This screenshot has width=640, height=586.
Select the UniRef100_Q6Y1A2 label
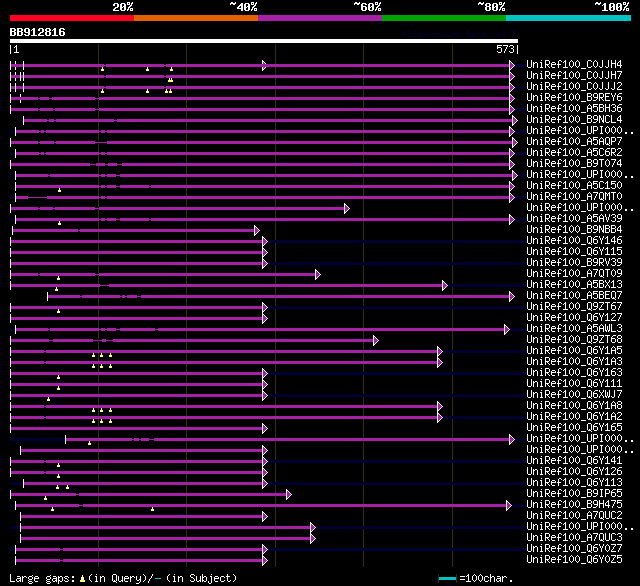(x=574, y=417)
